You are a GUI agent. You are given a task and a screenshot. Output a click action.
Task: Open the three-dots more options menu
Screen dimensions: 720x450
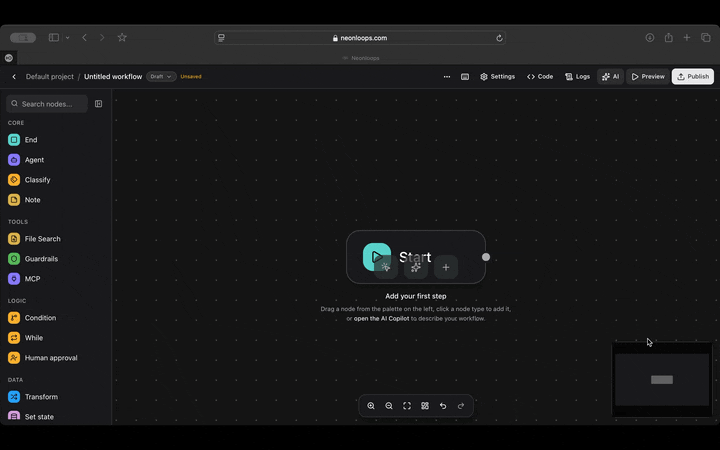pyautogui.click(x=447, y=77)
